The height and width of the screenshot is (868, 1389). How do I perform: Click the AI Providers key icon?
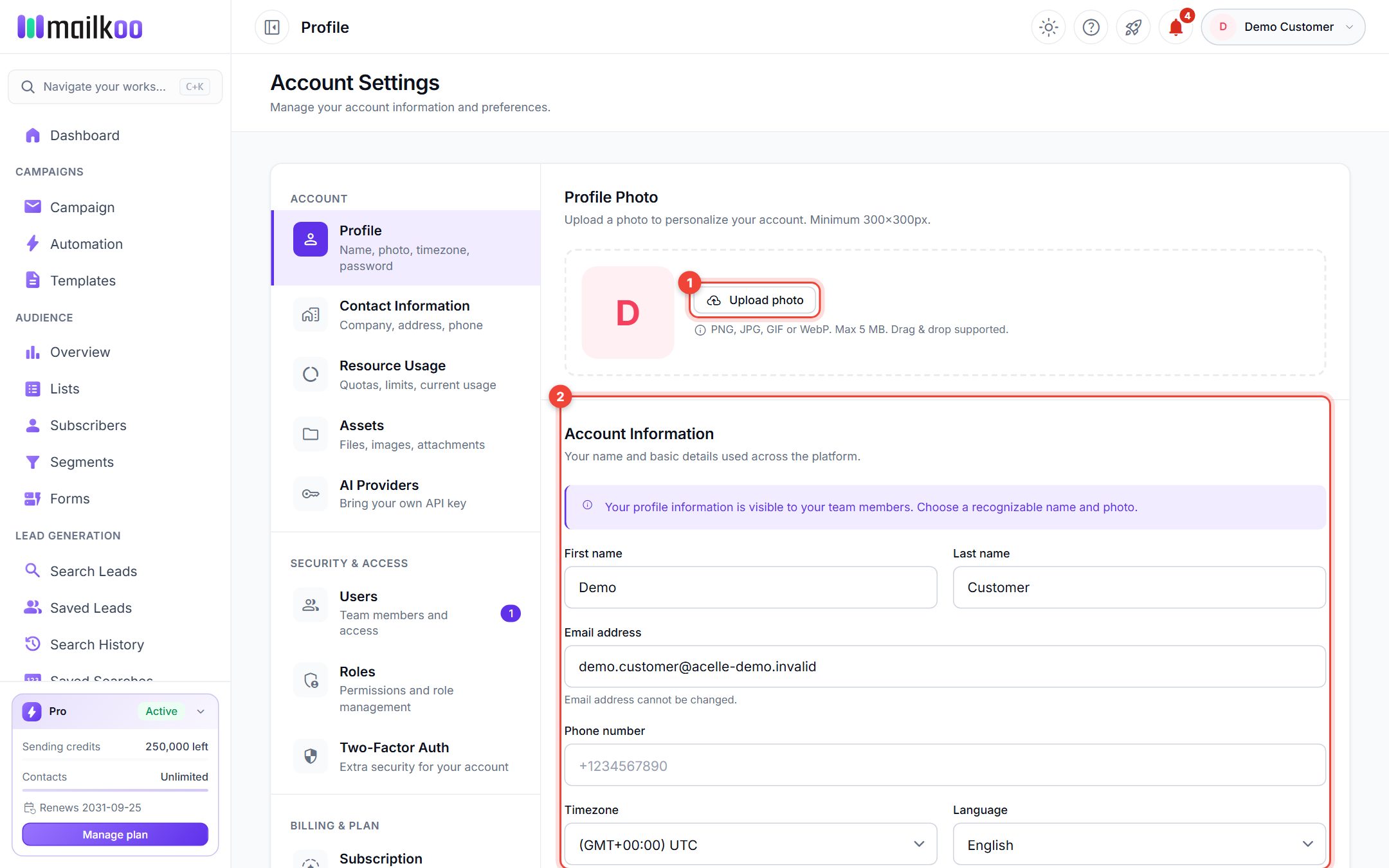pyautogui.click(x=311, y=494)
